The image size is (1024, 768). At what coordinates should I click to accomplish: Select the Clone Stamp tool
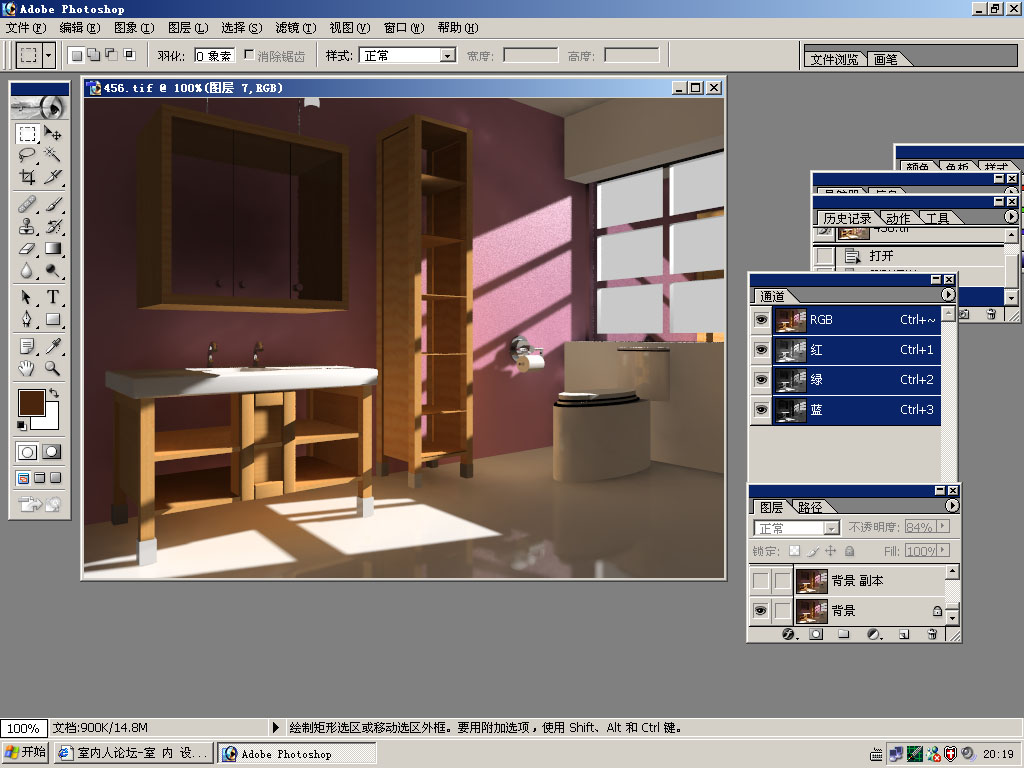tap(27, 227)
